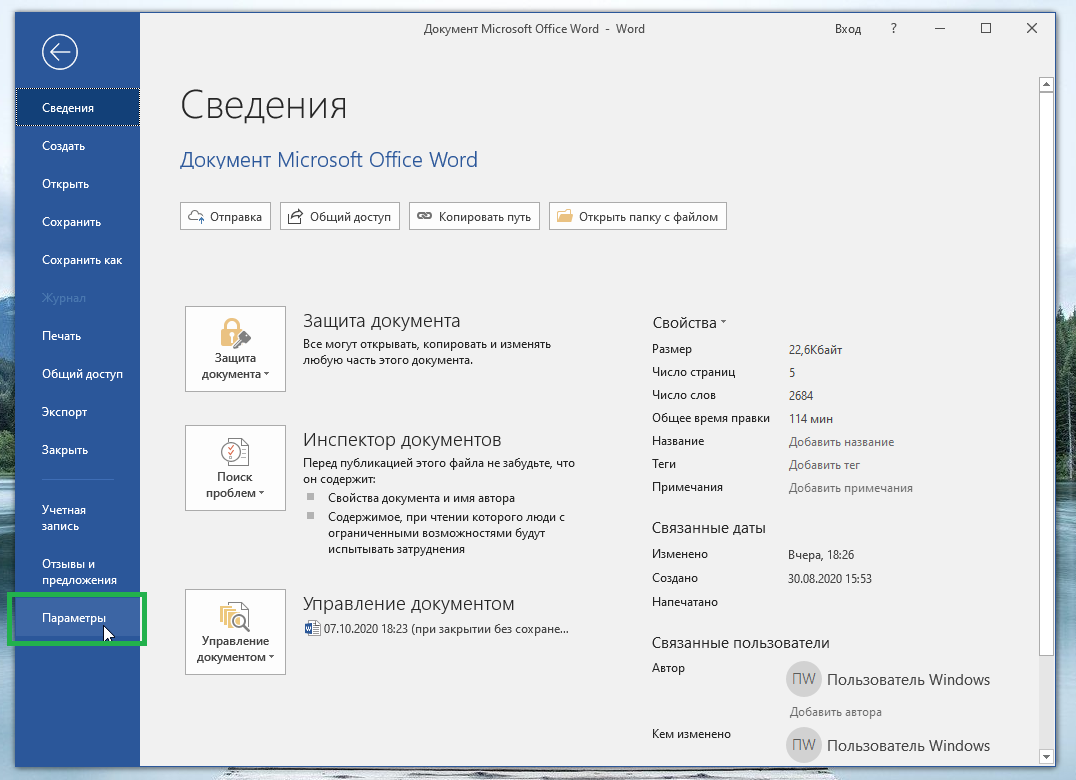Click the Пользователь Windows name beside Автор
This screenshot has width=1076, height=780.
click(909, 680)
